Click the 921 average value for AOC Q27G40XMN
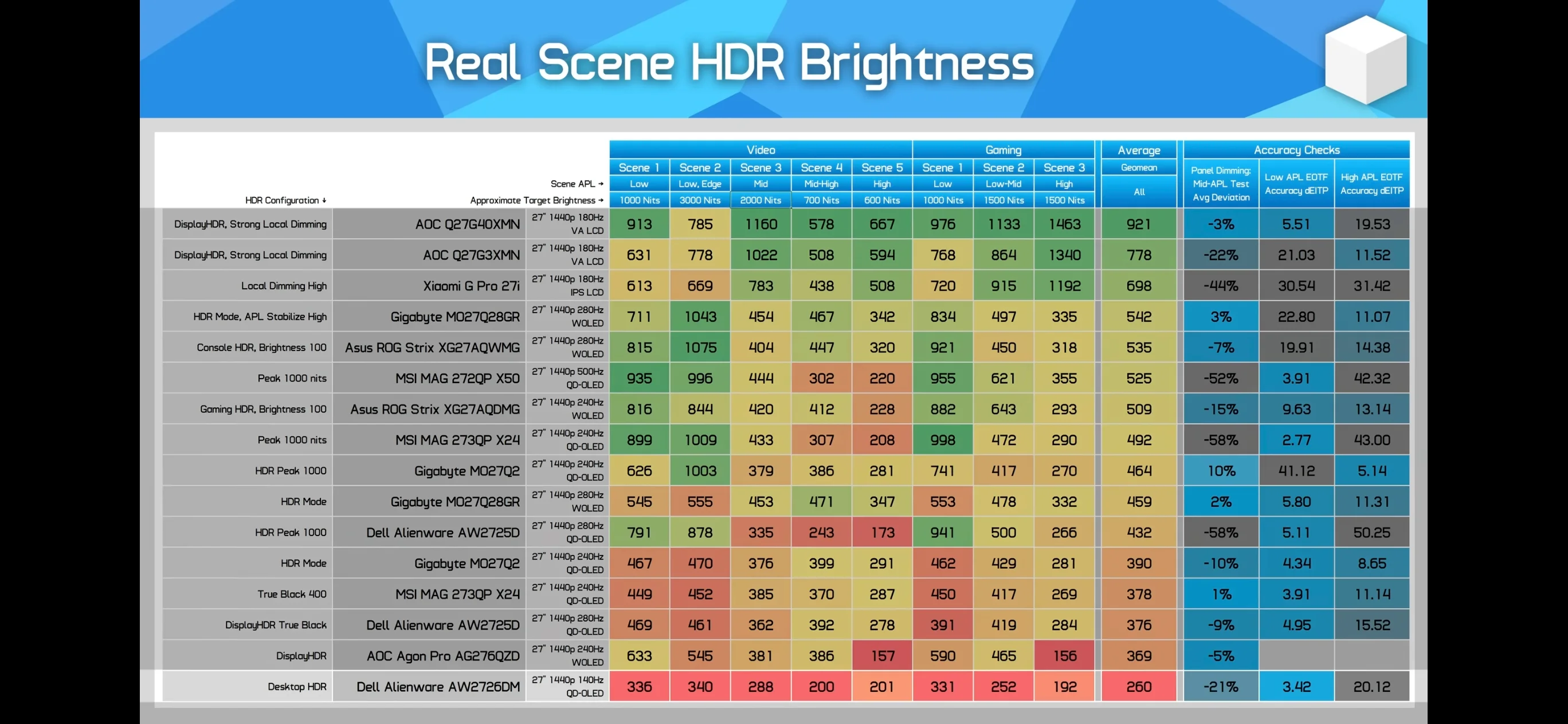Viewport: 1568px width, 724px height. tap(1139, 224)
